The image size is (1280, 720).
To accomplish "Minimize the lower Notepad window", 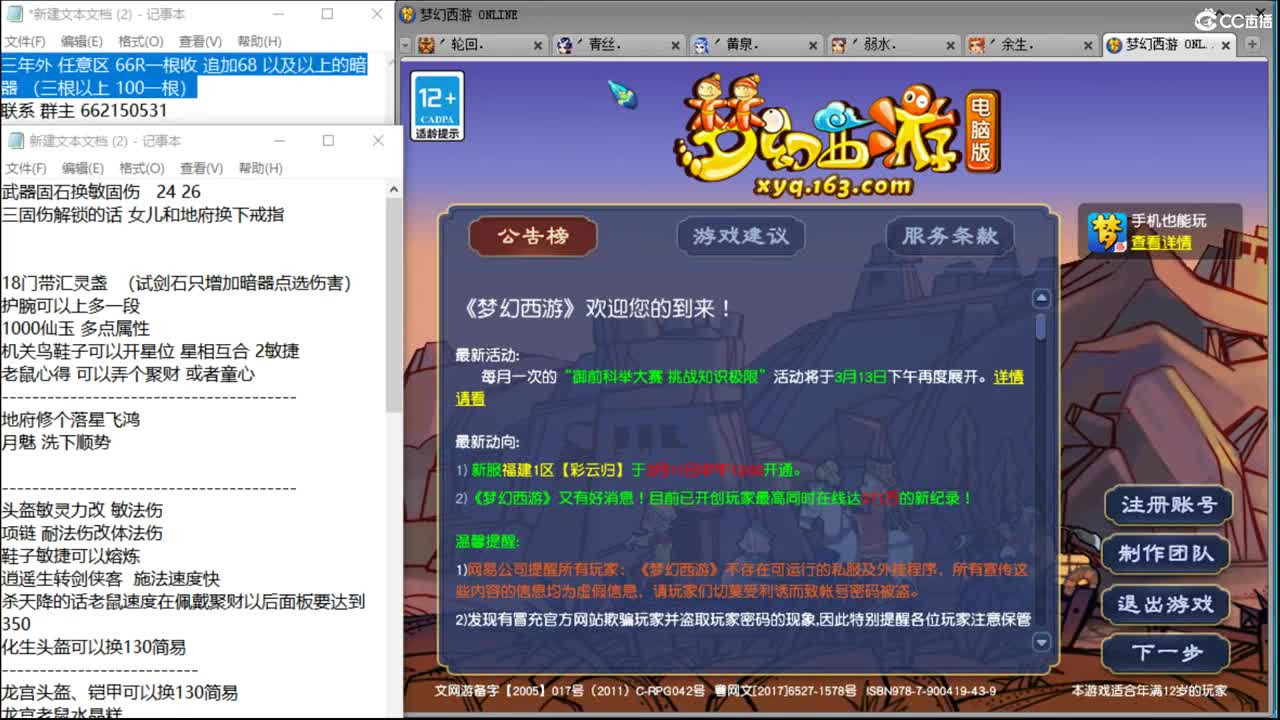I will click(x=278, y=141).
